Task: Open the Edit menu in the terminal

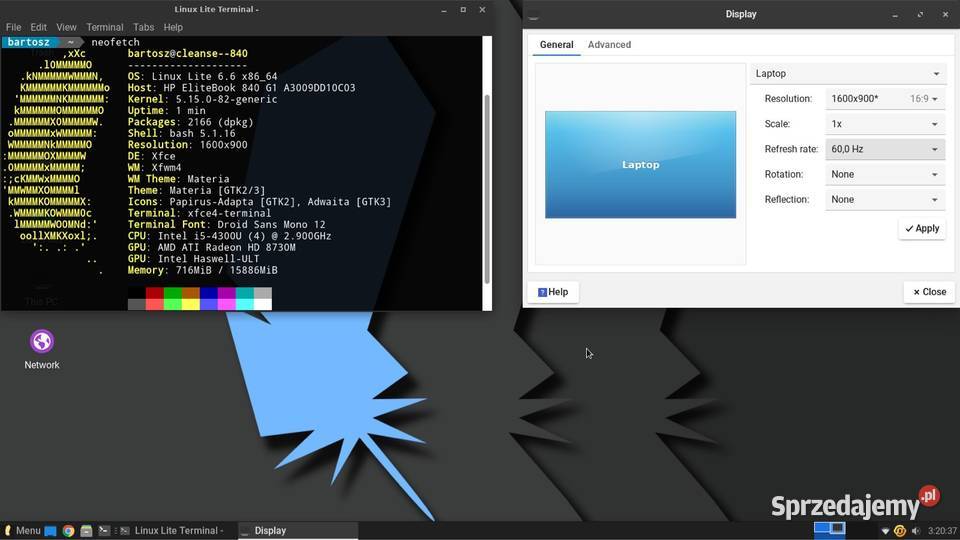Action: 39,27
